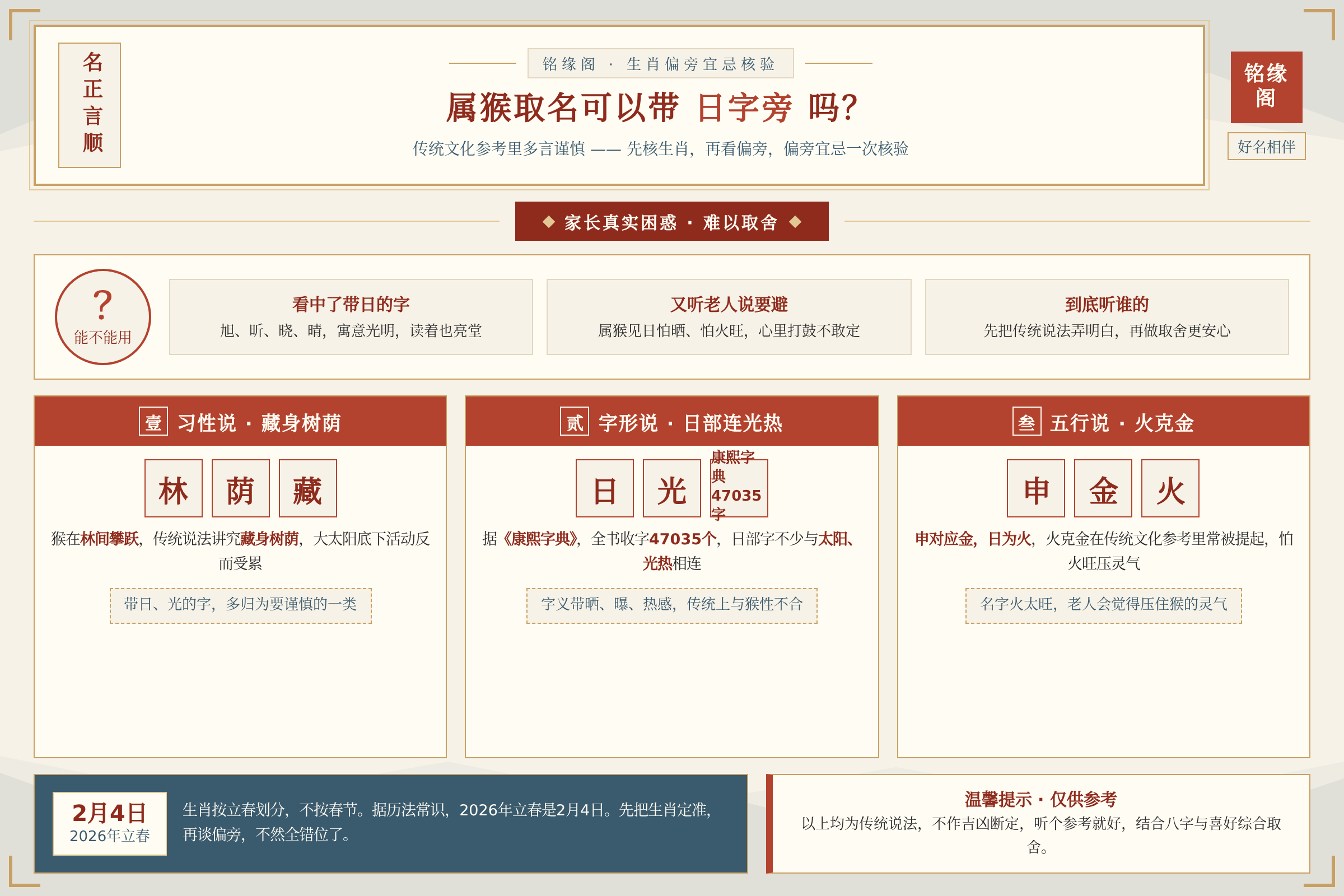1344x896 pixels.
Task: Click the 温馨提示 · 仅供参考 heading
Action: pyautogui.click(x=1040, y=799)
